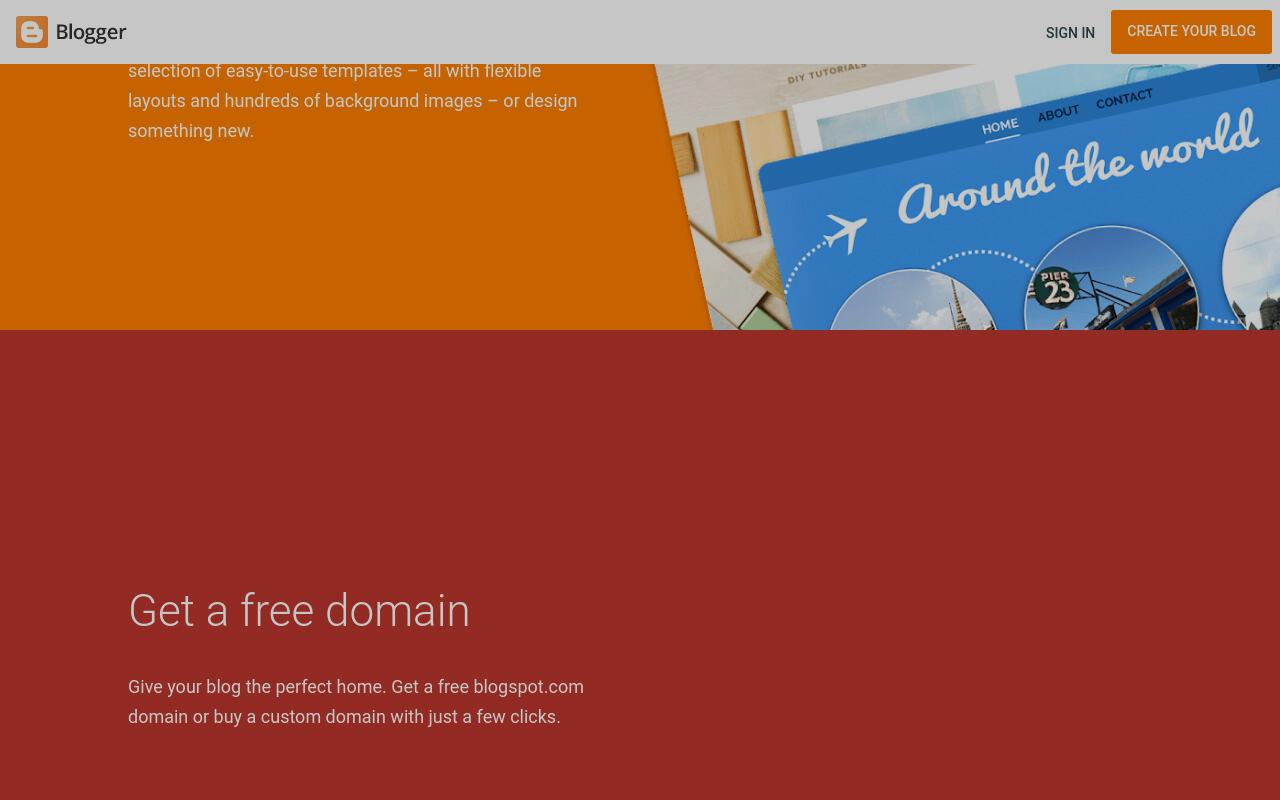Click the Get a free domain heading
The height and width of the screenshot is (800, 1280).
[x=299, y=611]
